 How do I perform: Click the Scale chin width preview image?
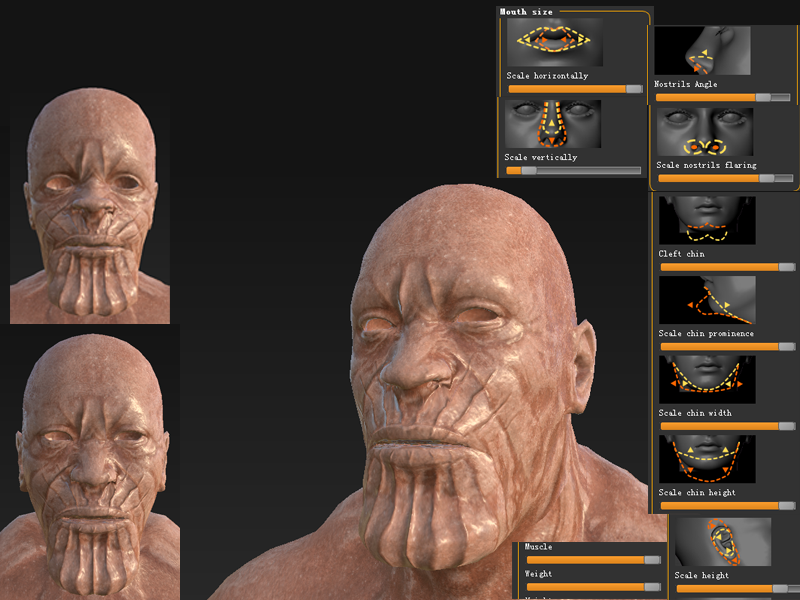(707, 380)
